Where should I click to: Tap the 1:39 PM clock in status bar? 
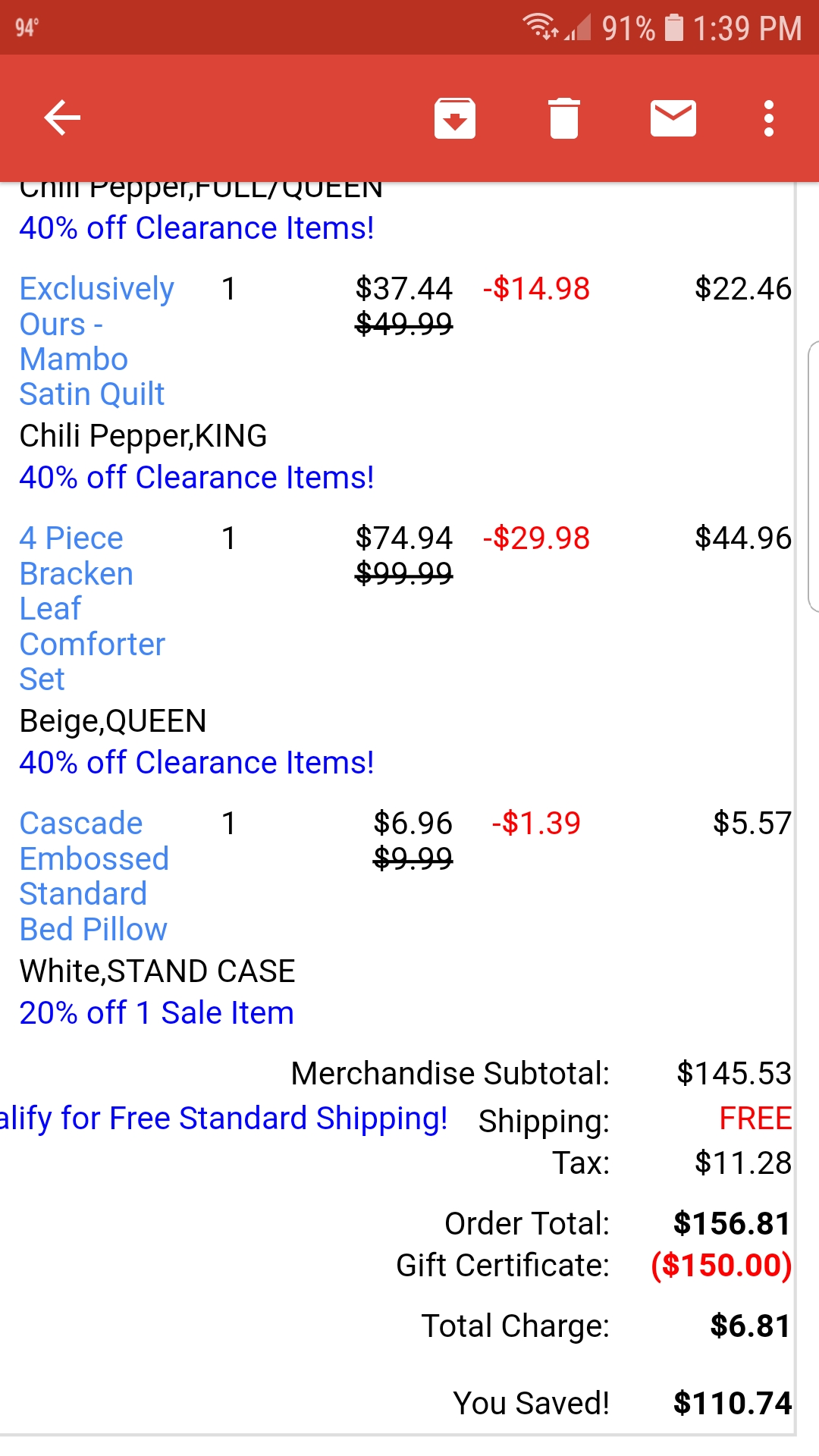coord(747,28)
